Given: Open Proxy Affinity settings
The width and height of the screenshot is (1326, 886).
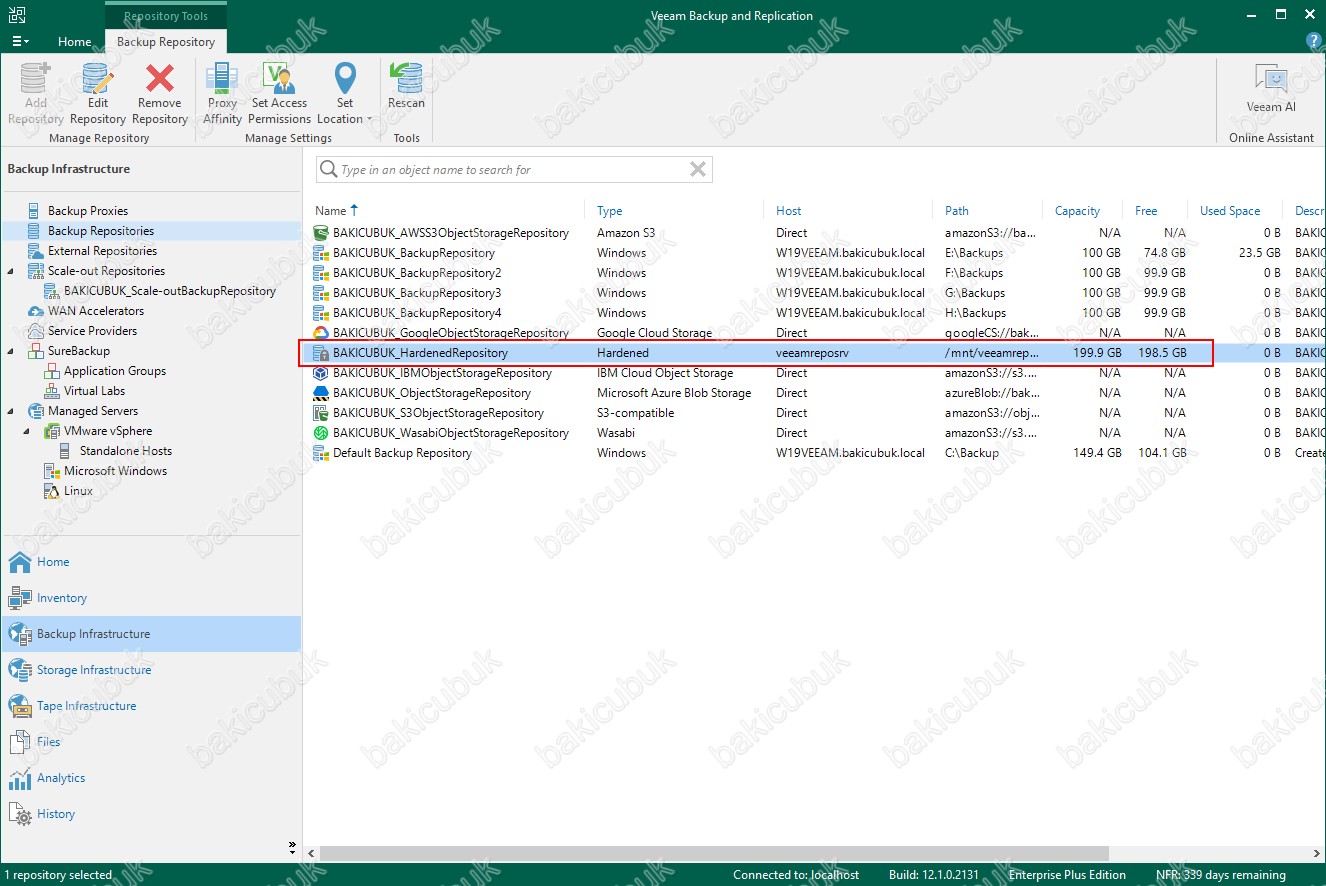Looking at the screenshot, I should tap(222, 93).
